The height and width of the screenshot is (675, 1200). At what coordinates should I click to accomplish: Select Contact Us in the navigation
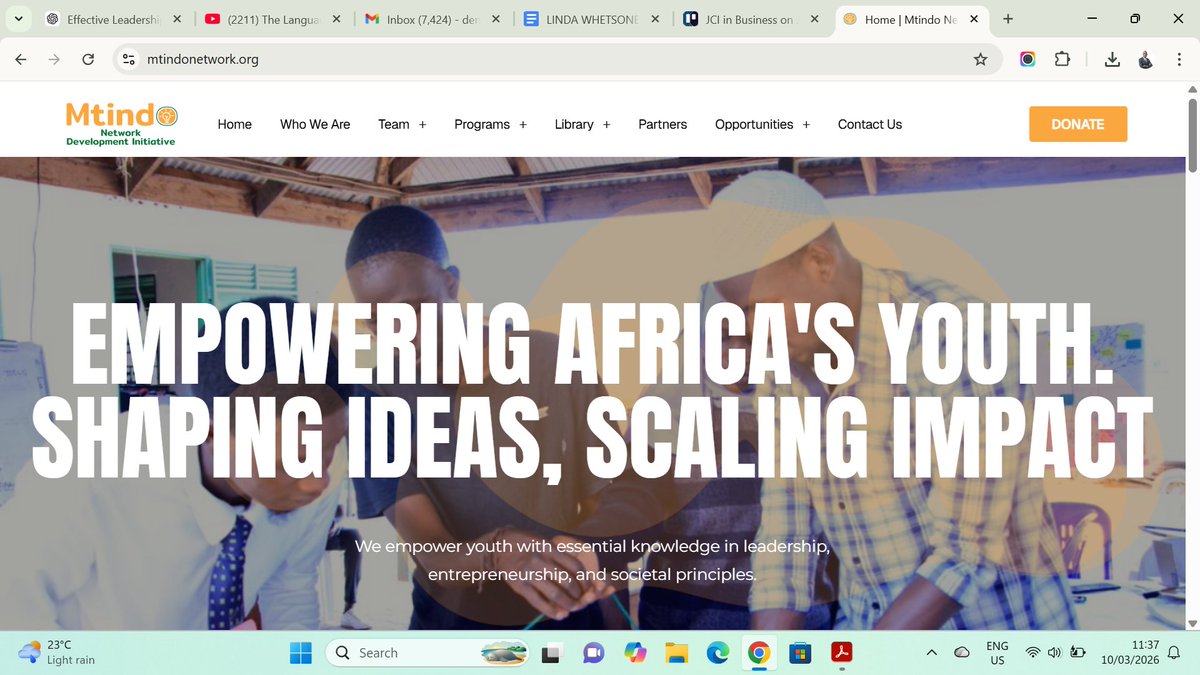coord(869,124)
